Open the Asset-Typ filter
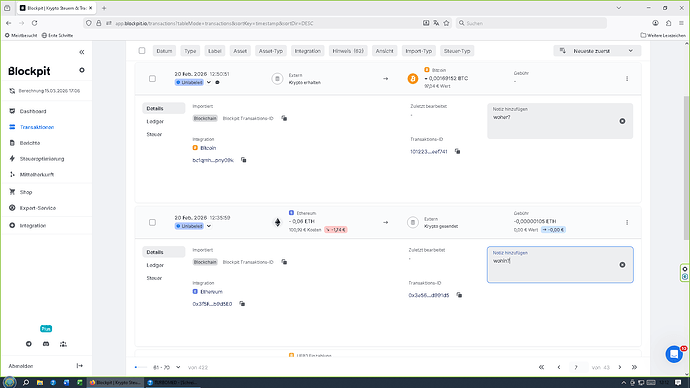The height and width of the screenshot is (388, 690). tap(271, 51)
